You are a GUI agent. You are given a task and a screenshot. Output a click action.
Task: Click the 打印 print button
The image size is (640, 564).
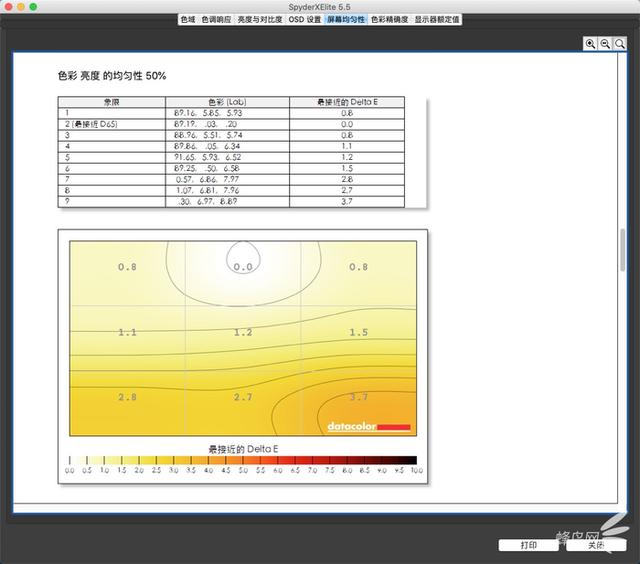point(528,545)
